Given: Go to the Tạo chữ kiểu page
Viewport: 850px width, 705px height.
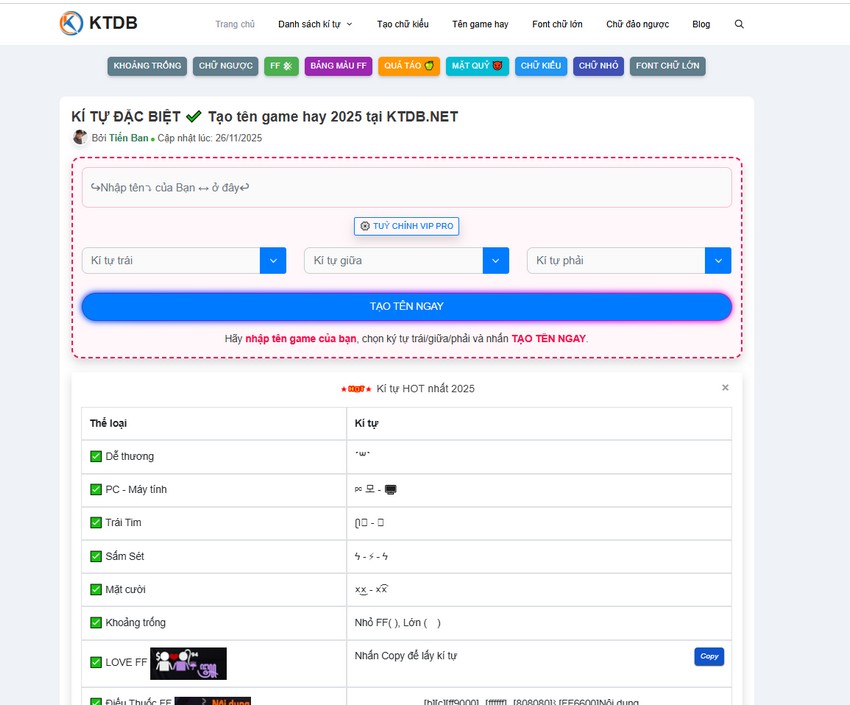Looking at the screenshot, I should point(402,24).
